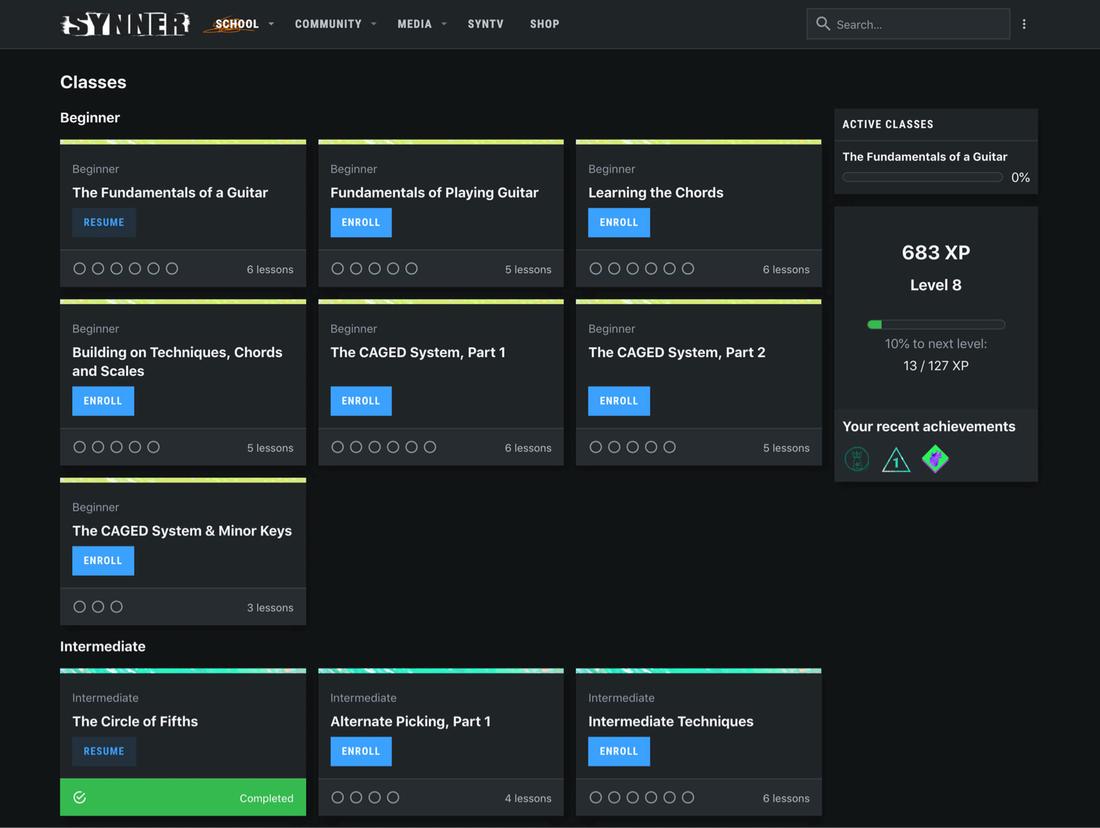Enroll in Alternate Picking, Part 1

click(x=361, y=751)
